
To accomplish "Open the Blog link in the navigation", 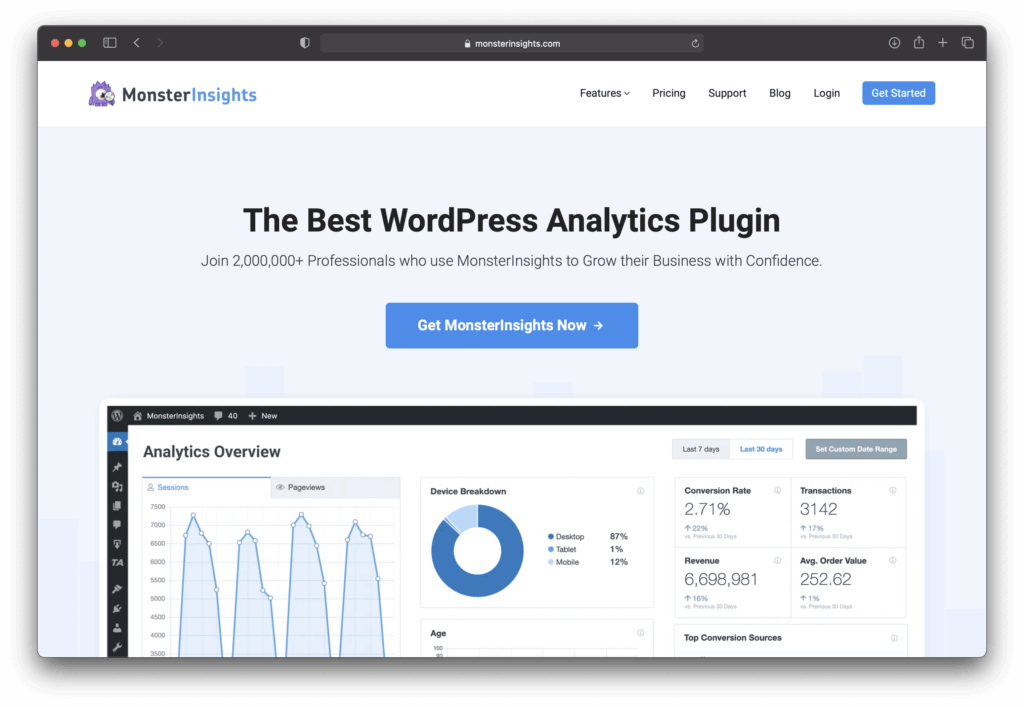I will point(780,93).
